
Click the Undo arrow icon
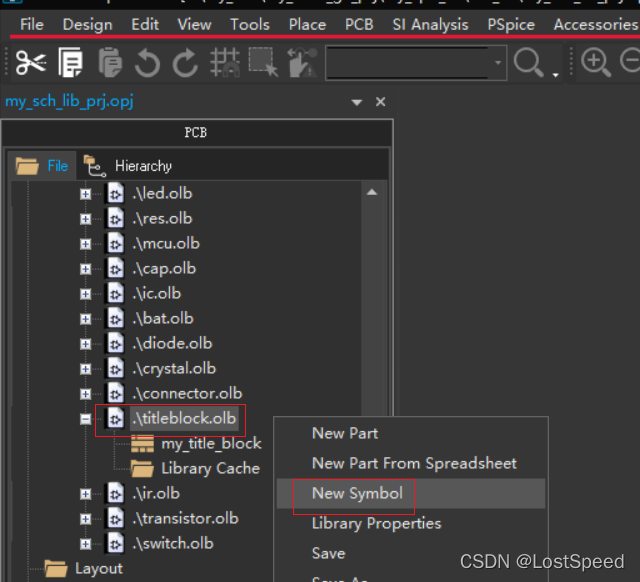pos(147,64)
